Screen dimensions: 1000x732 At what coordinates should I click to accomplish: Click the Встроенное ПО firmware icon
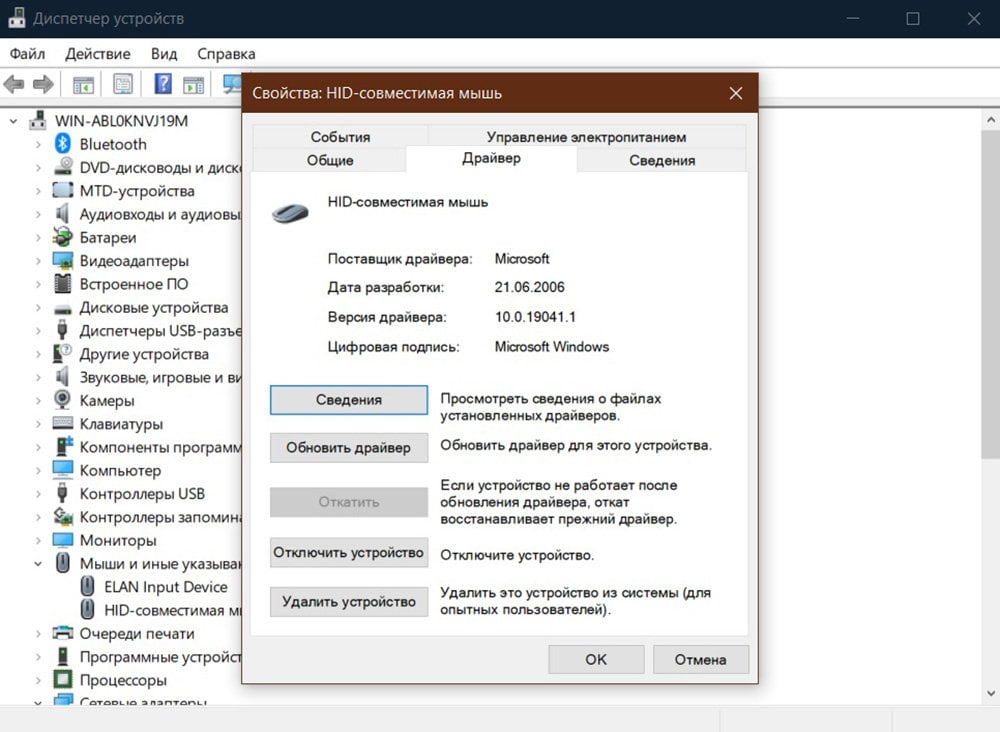click(62, 283)
